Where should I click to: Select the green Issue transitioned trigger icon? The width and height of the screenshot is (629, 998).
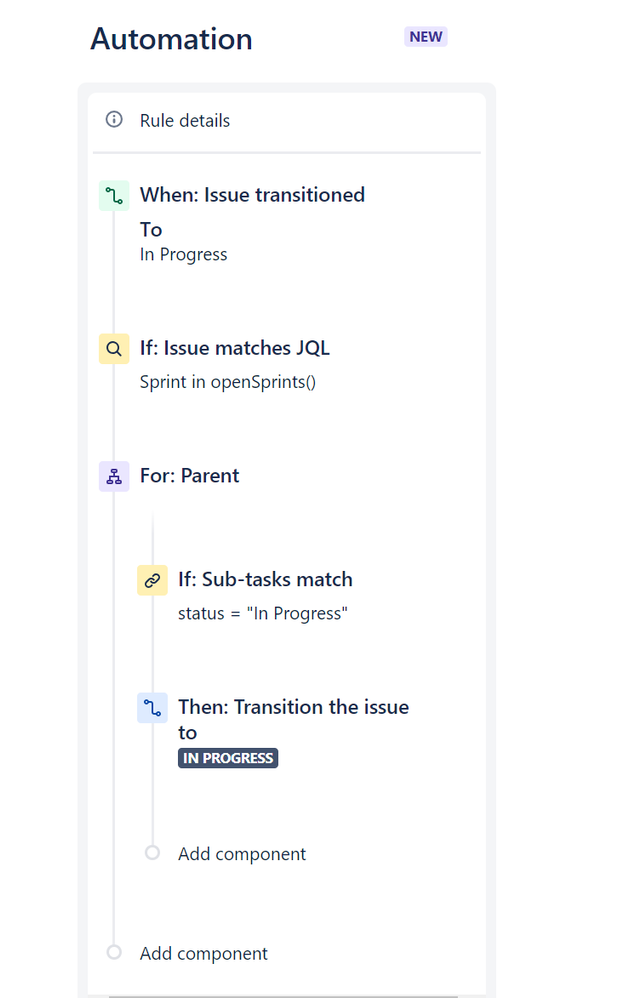(x=114, y=196)
